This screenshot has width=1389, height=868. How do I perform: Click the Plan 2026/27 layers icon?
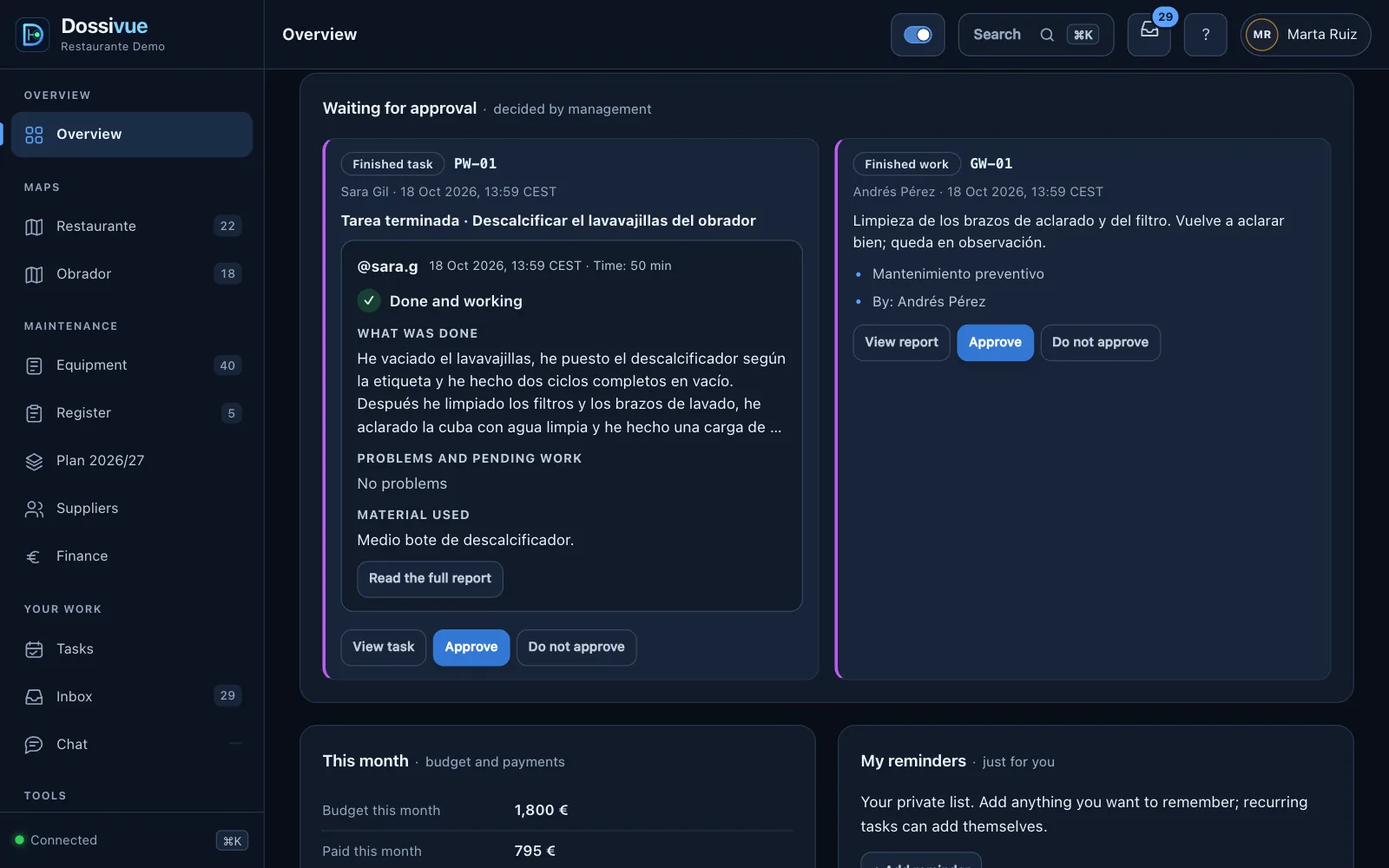[34, 461]
